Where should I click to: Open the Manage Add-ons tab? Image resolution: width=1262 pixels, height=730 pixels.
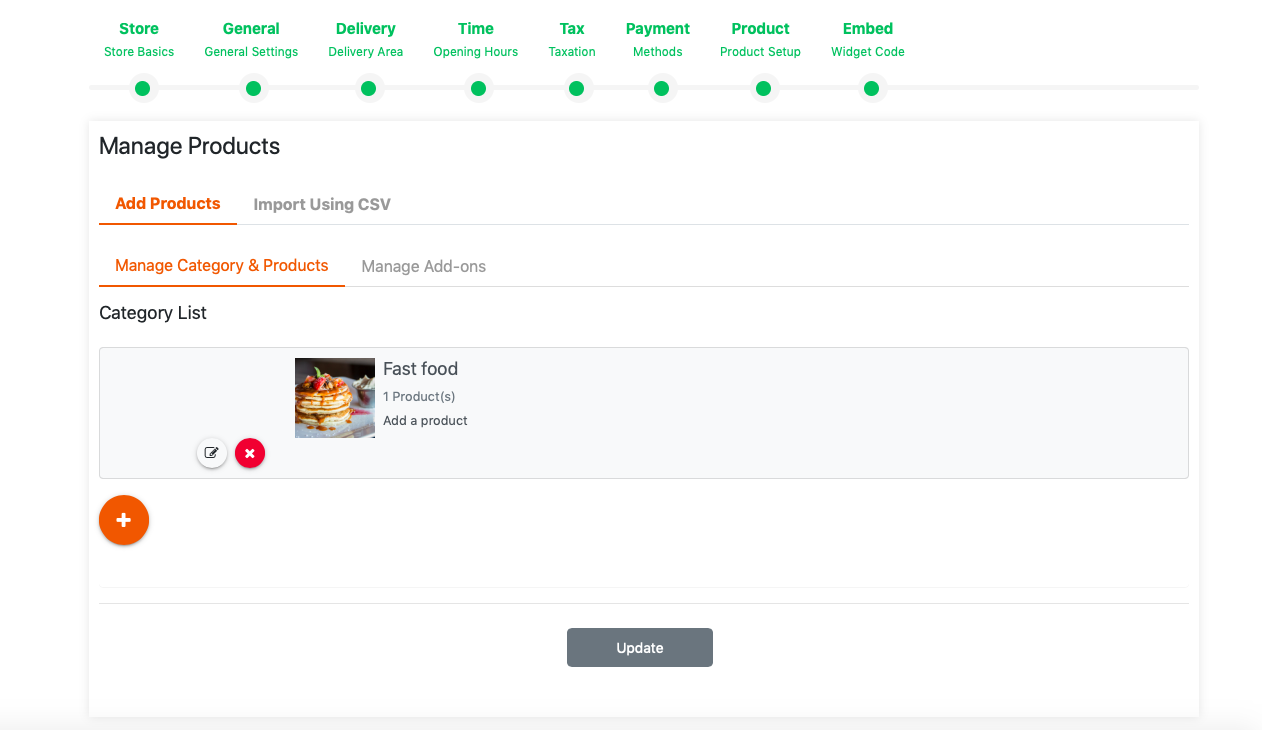pyautogui.click(x=424, y=266)
